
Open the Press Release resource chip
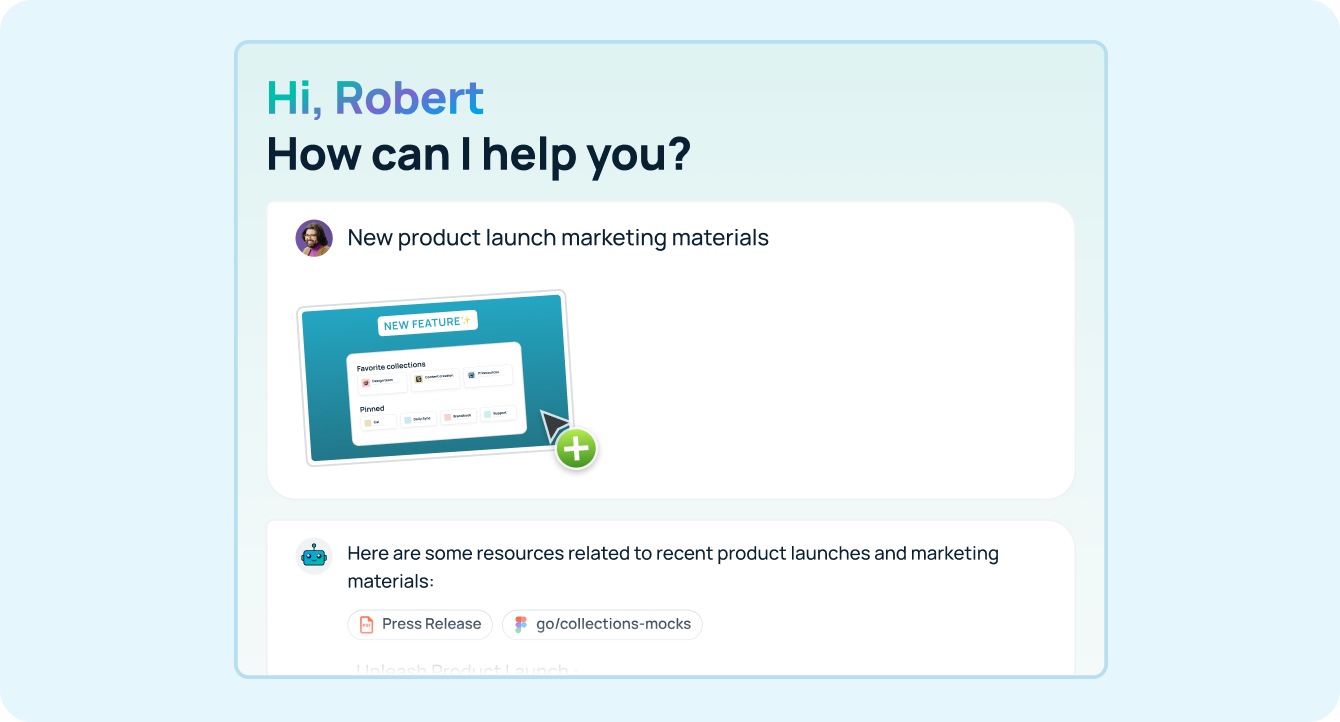pyautogui.click(x=420, y=624)
